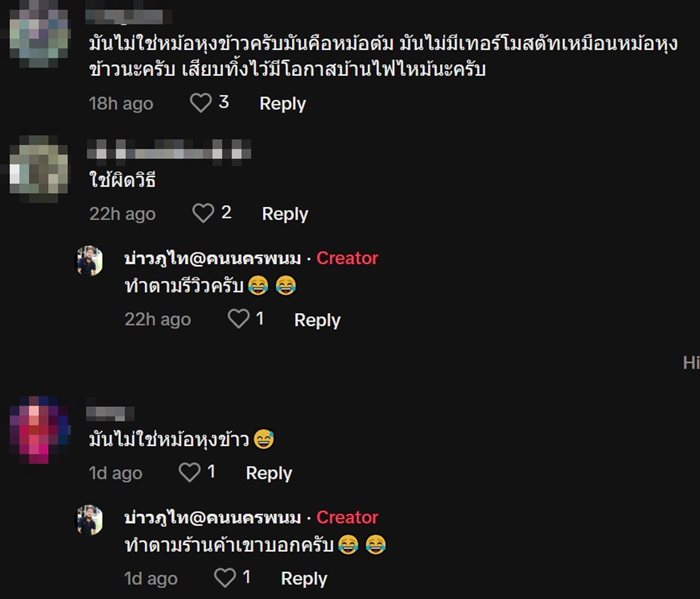This screenshot has height=599, width=700.
Task: Like the 18h ago rice cooker comment
Action: click(x=201, y=103)
